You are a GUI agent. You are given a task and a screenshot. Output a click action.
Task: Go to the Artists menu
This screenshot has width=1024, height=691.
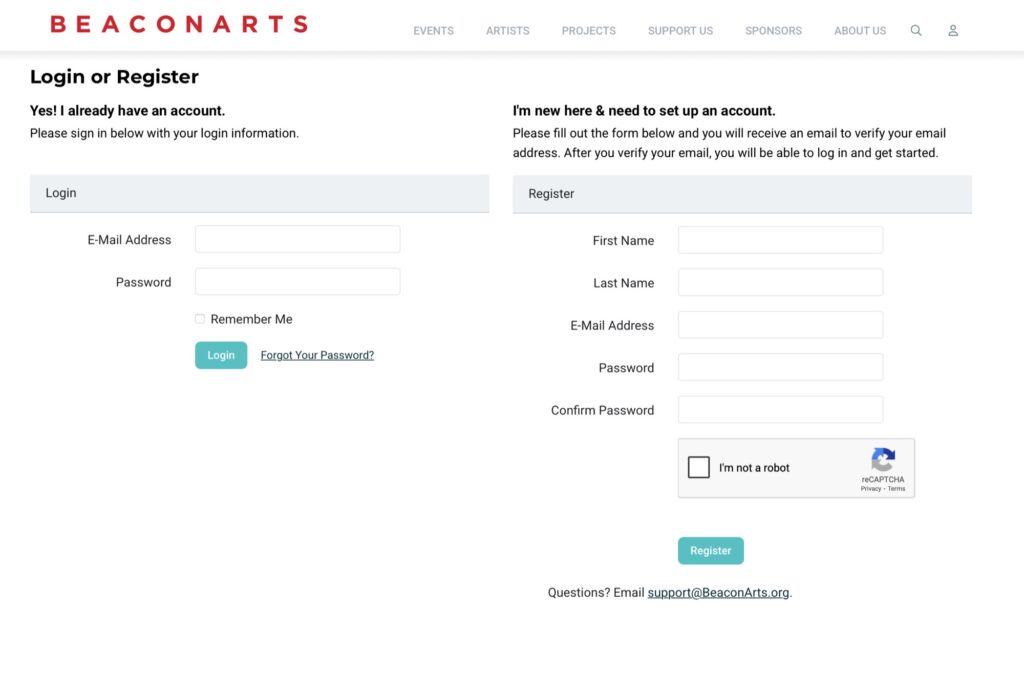pos(508,31)
